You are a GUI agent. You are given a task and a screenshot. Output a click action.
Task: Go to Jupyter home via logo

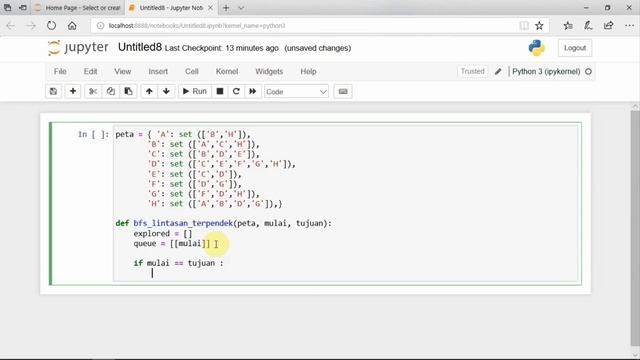click(x=78, y=48)
